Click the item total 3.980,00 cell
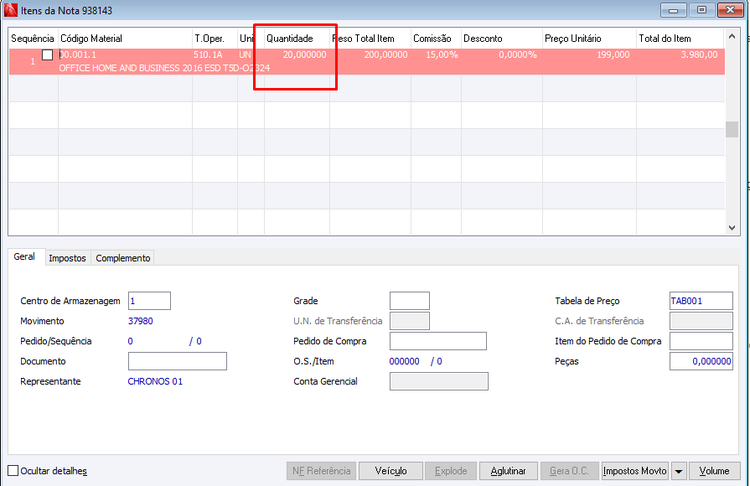 tap(699, 55)
